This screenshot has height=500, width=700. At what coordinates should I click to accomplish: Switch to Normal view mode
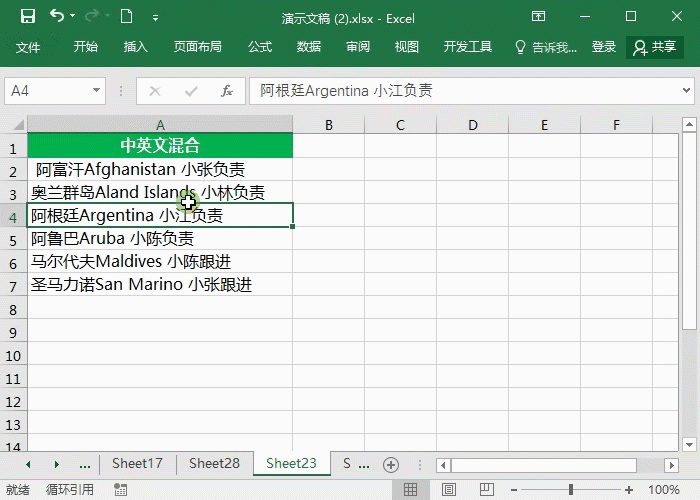[x=410, y=490]
